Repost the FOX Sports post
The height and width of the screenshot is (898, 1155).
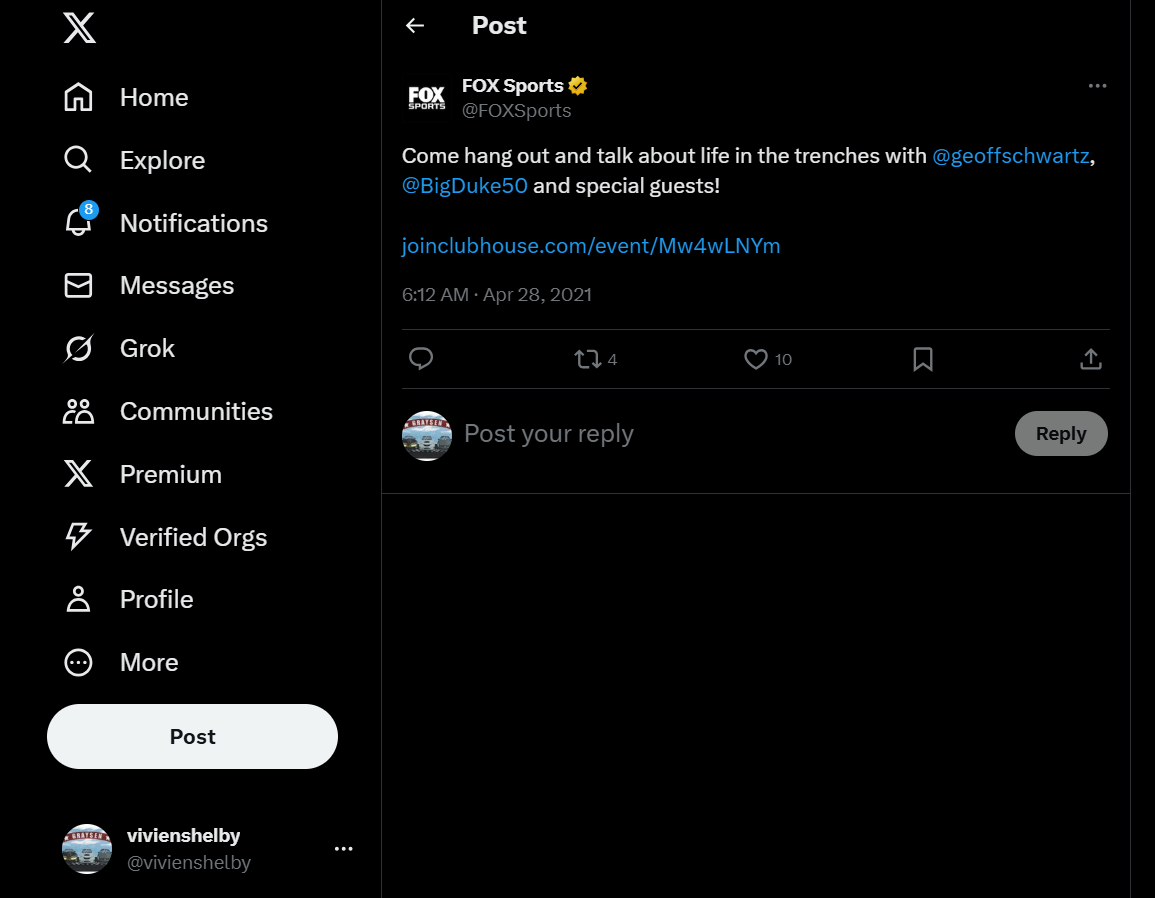(587, 359)
